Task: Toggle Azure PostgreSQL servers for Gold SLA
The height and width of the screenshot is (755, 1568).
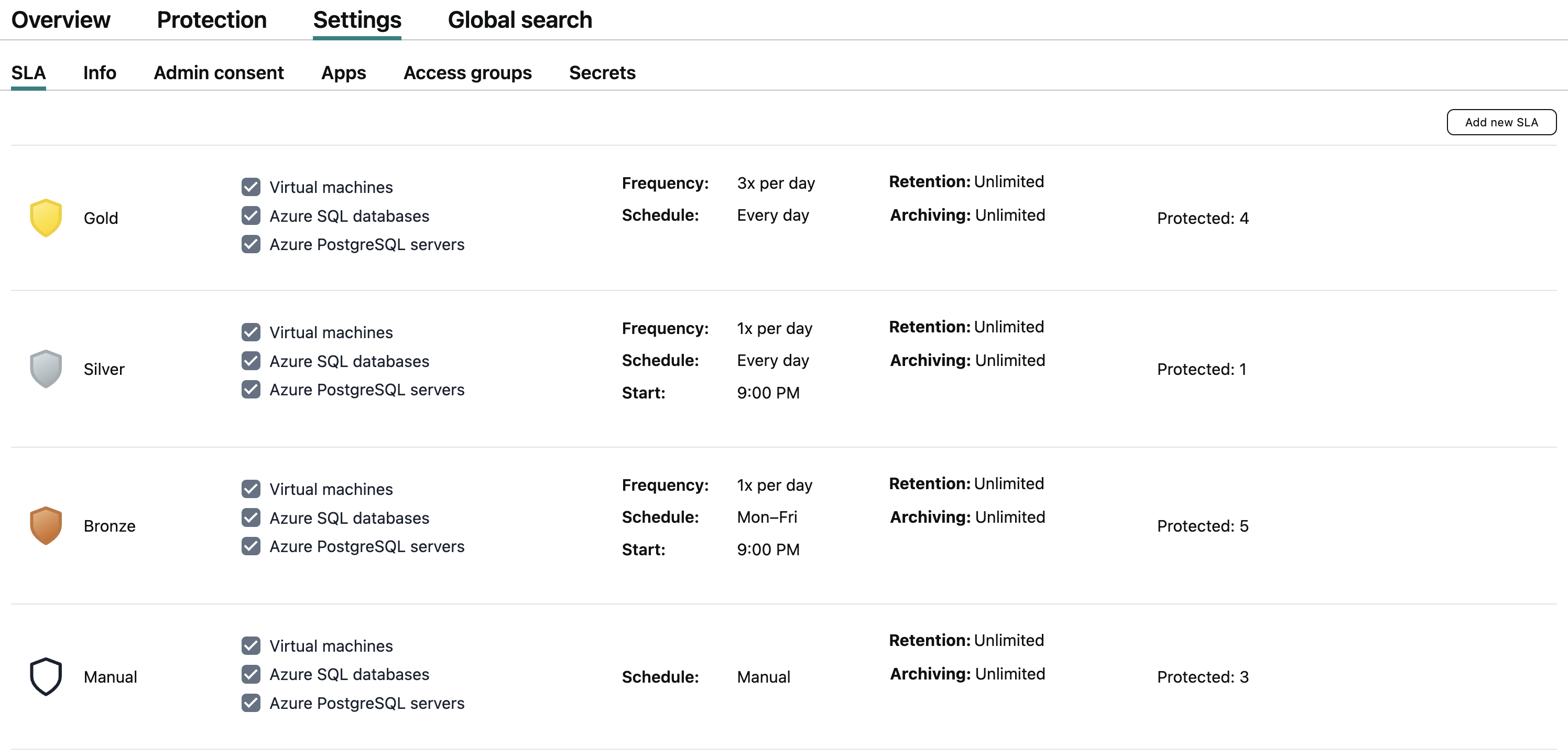Action: coord(251,244)
